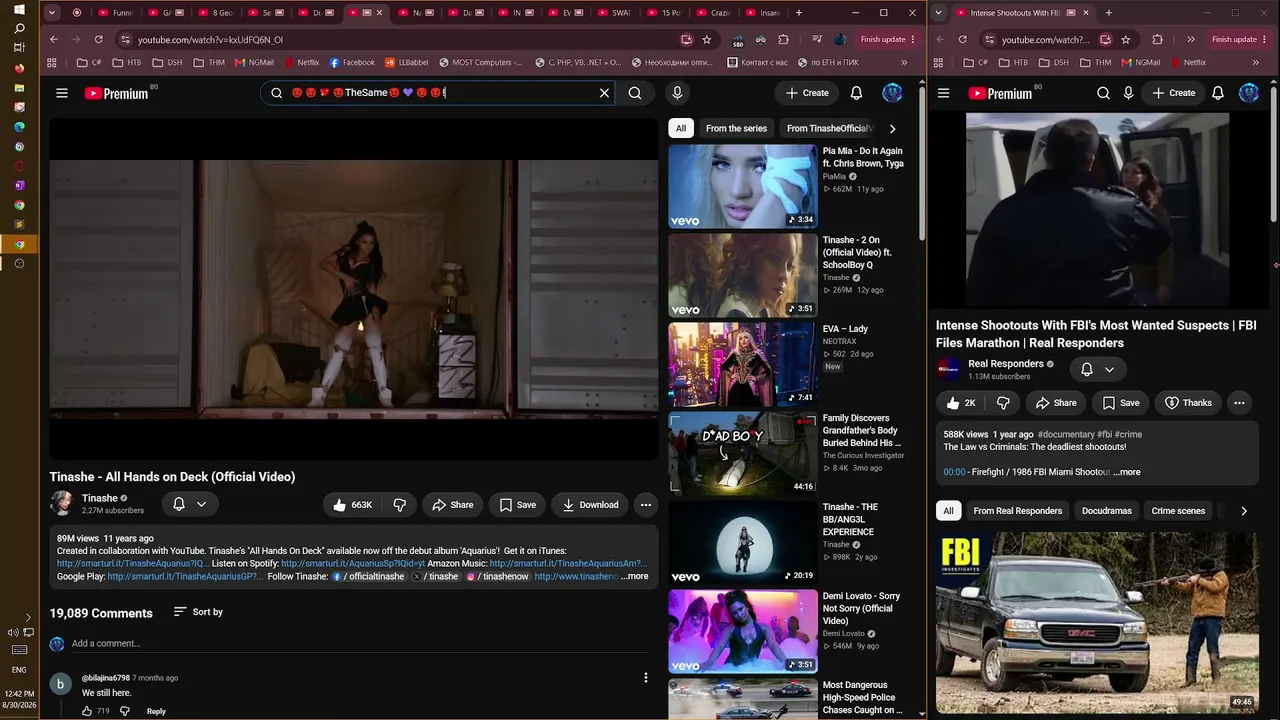Show next filter chips arrow in left window
The height and width of the screenshot is (720, 1280).
pos(892,128)
